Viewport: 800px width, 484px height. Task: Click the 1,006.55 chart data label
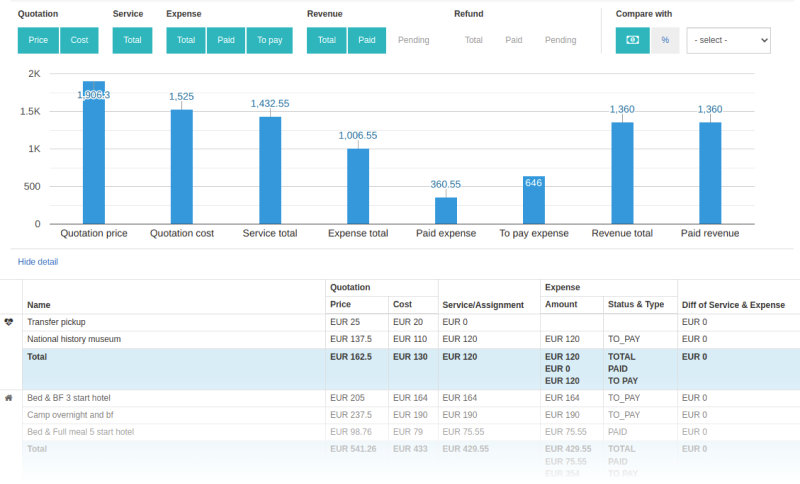[x=358, y=136]
